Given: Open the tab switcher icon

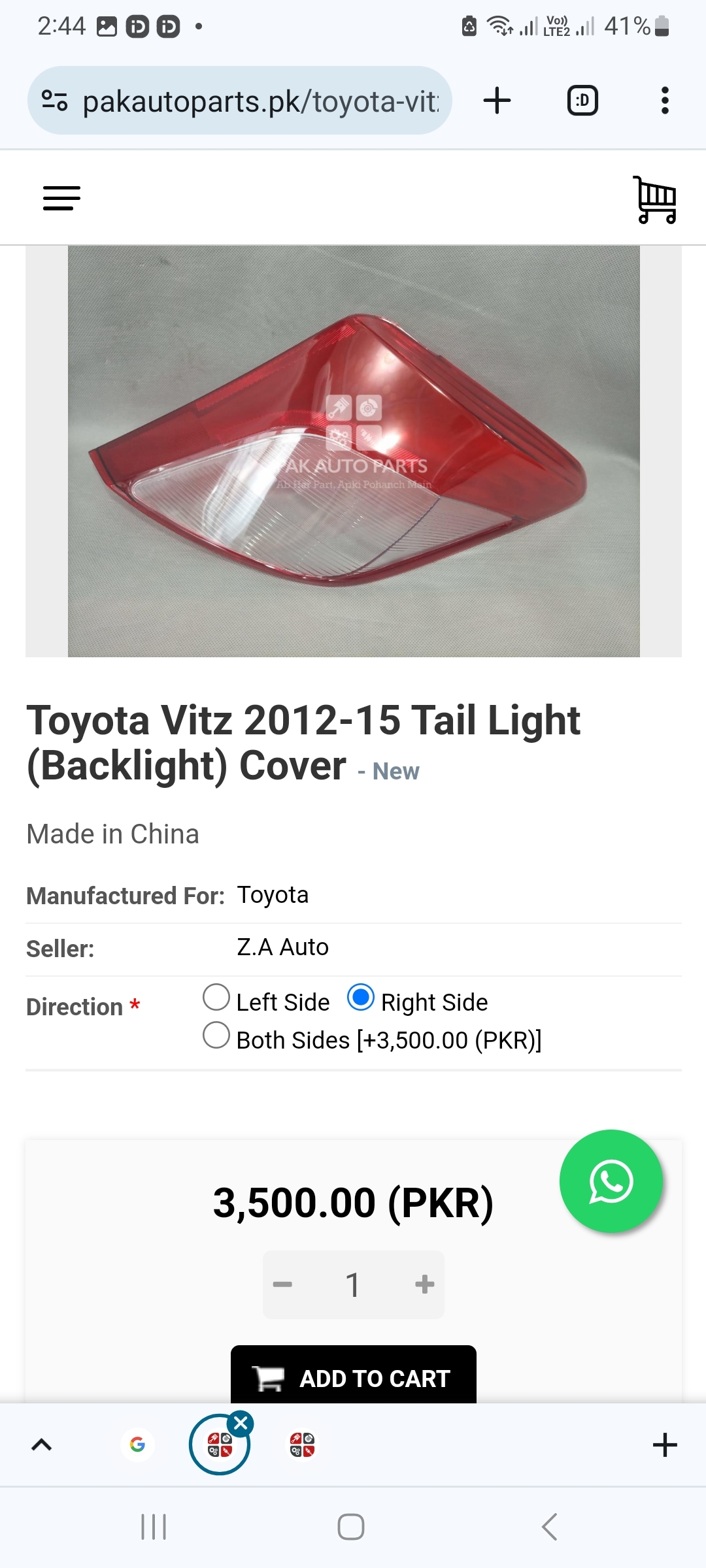Looking at the screenshot, I should click(x=582, y=101).
